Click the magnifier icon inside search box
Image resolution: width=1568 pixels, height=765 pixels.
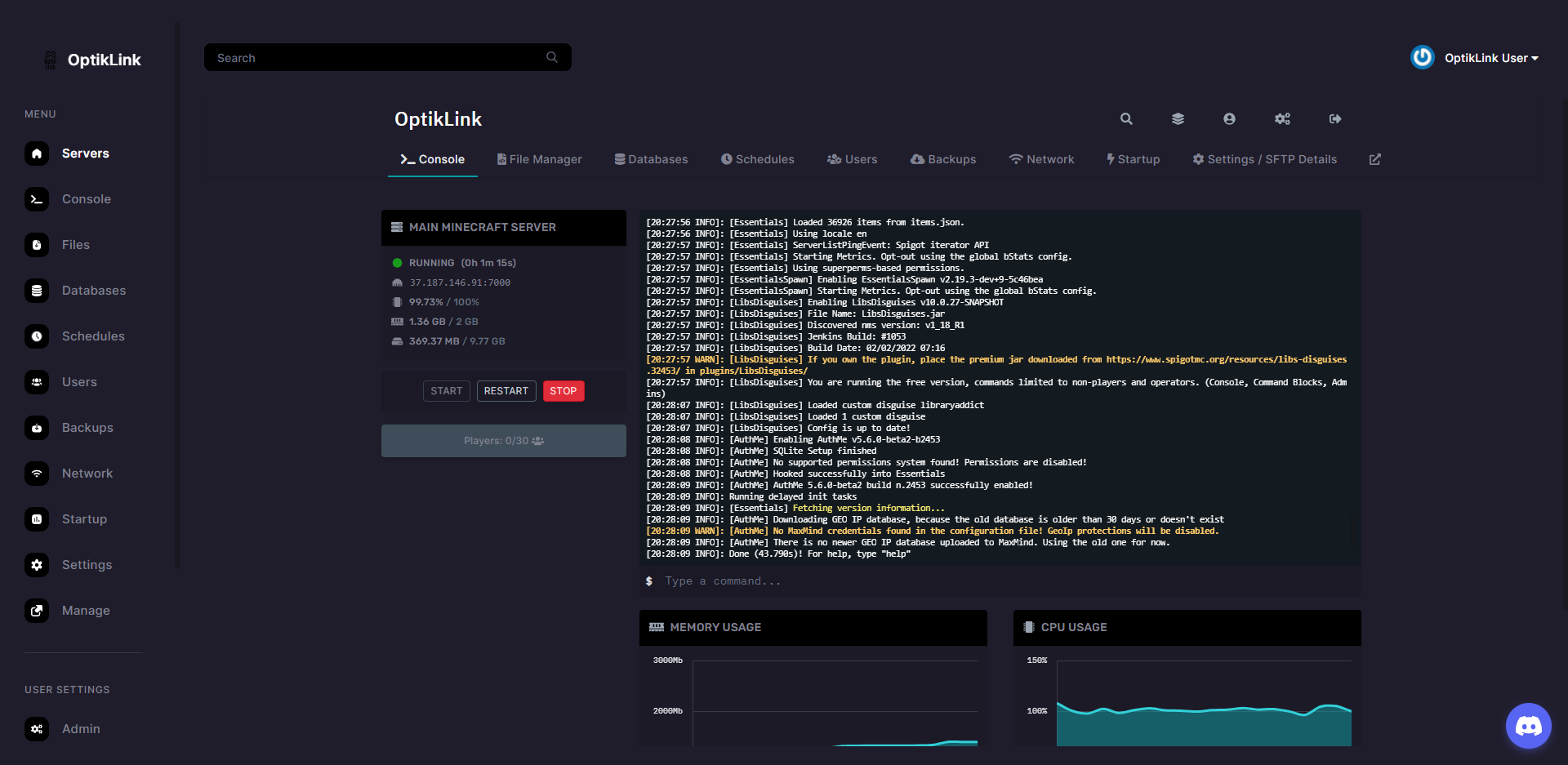(x=552, y=57)
